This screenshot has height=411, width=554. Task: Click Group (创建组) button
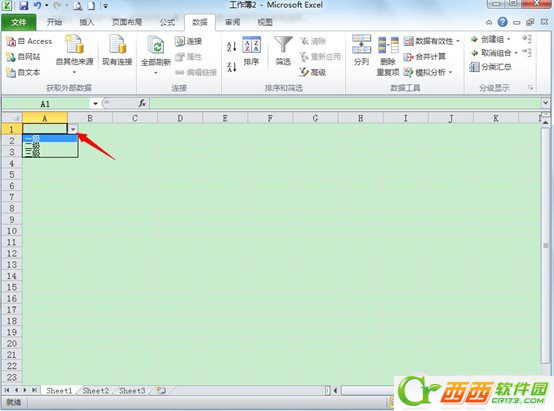488,39
